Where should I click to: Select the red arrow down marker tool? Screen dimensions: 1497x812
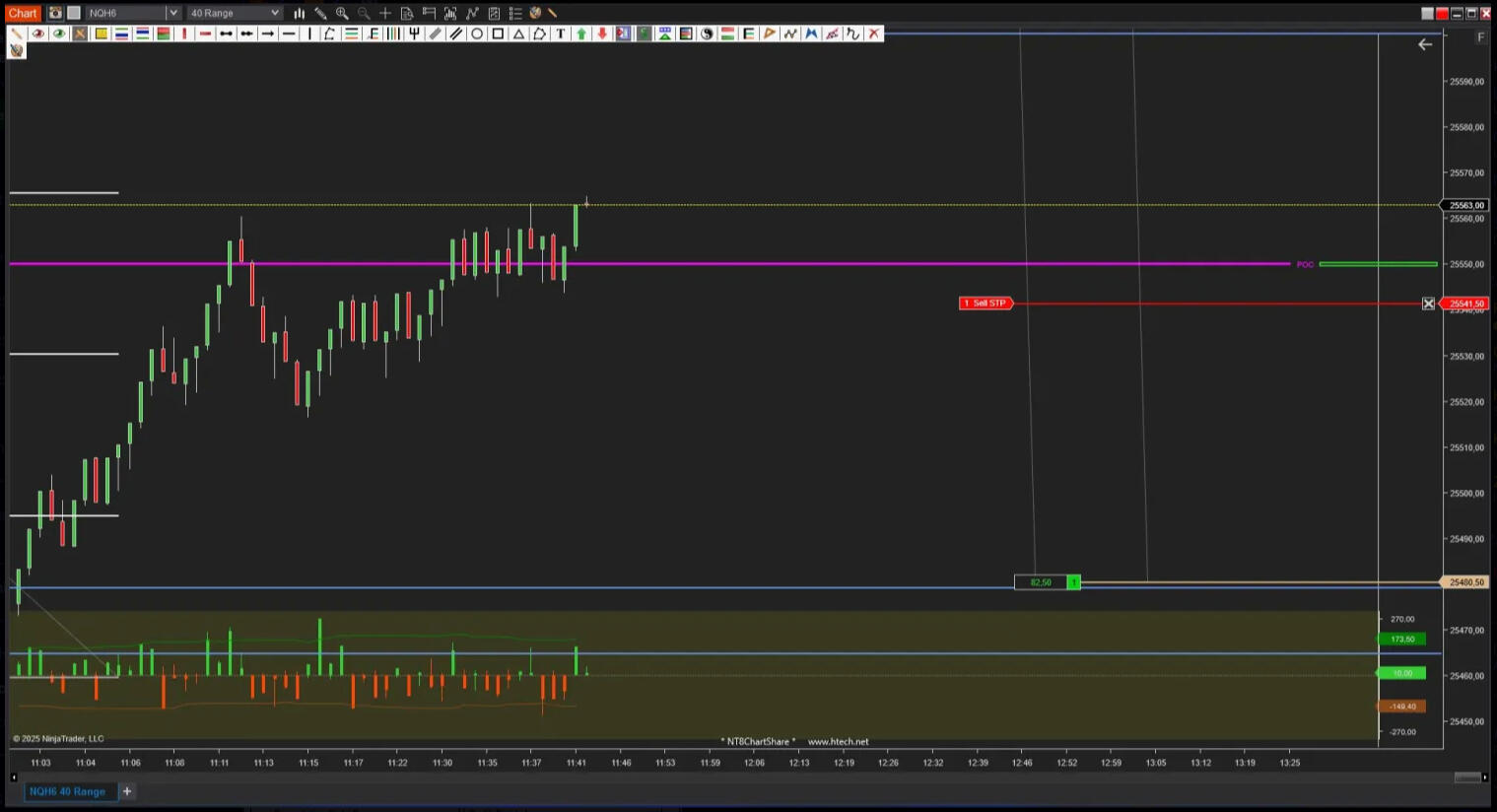(x=602, y=34)
